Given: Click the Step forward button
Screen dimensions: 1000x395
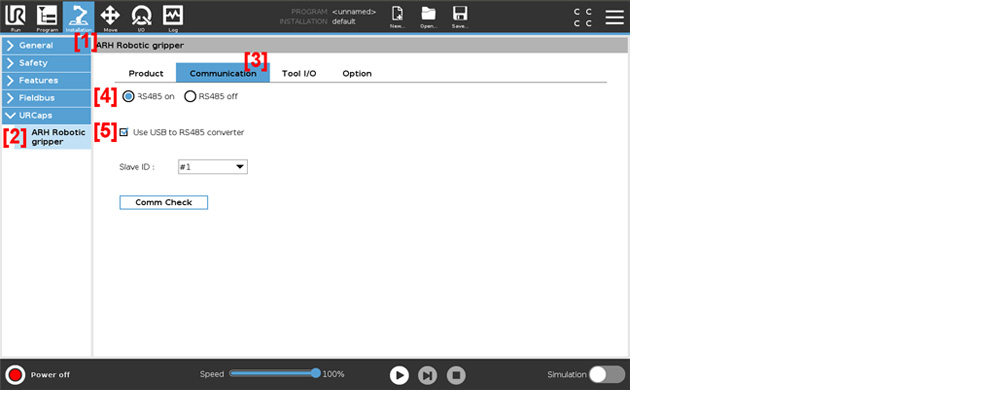Looking at the screenshot, I should pos(427,375).
